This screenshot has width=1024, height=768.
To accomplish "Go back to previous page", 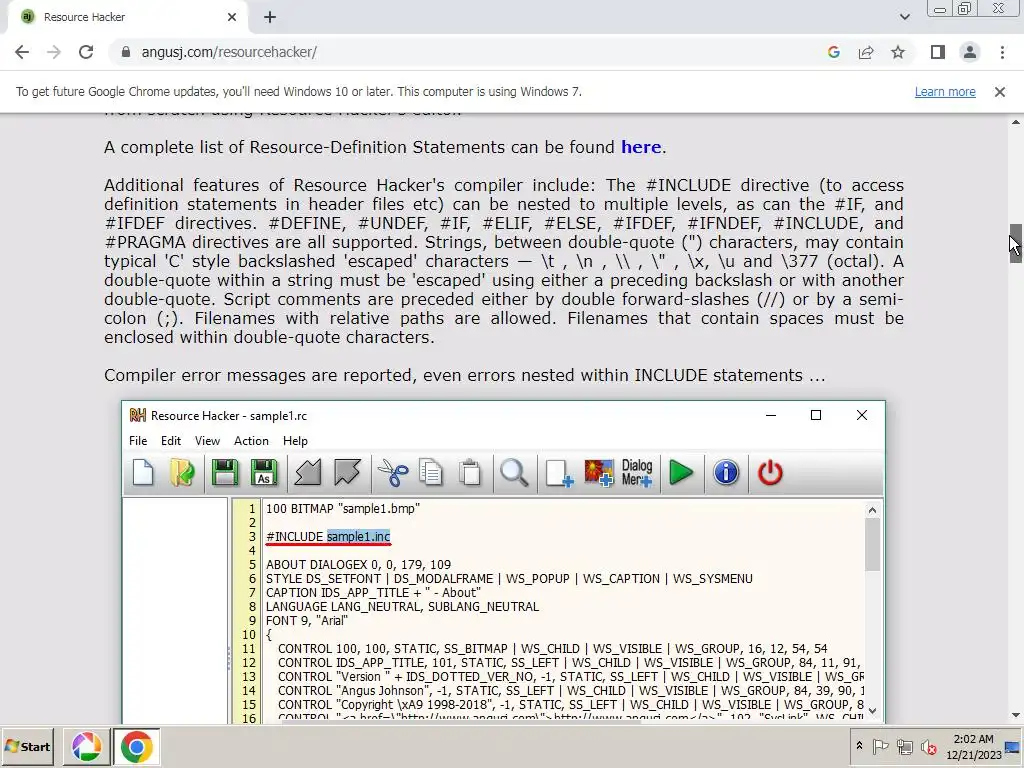I will 22,52.
